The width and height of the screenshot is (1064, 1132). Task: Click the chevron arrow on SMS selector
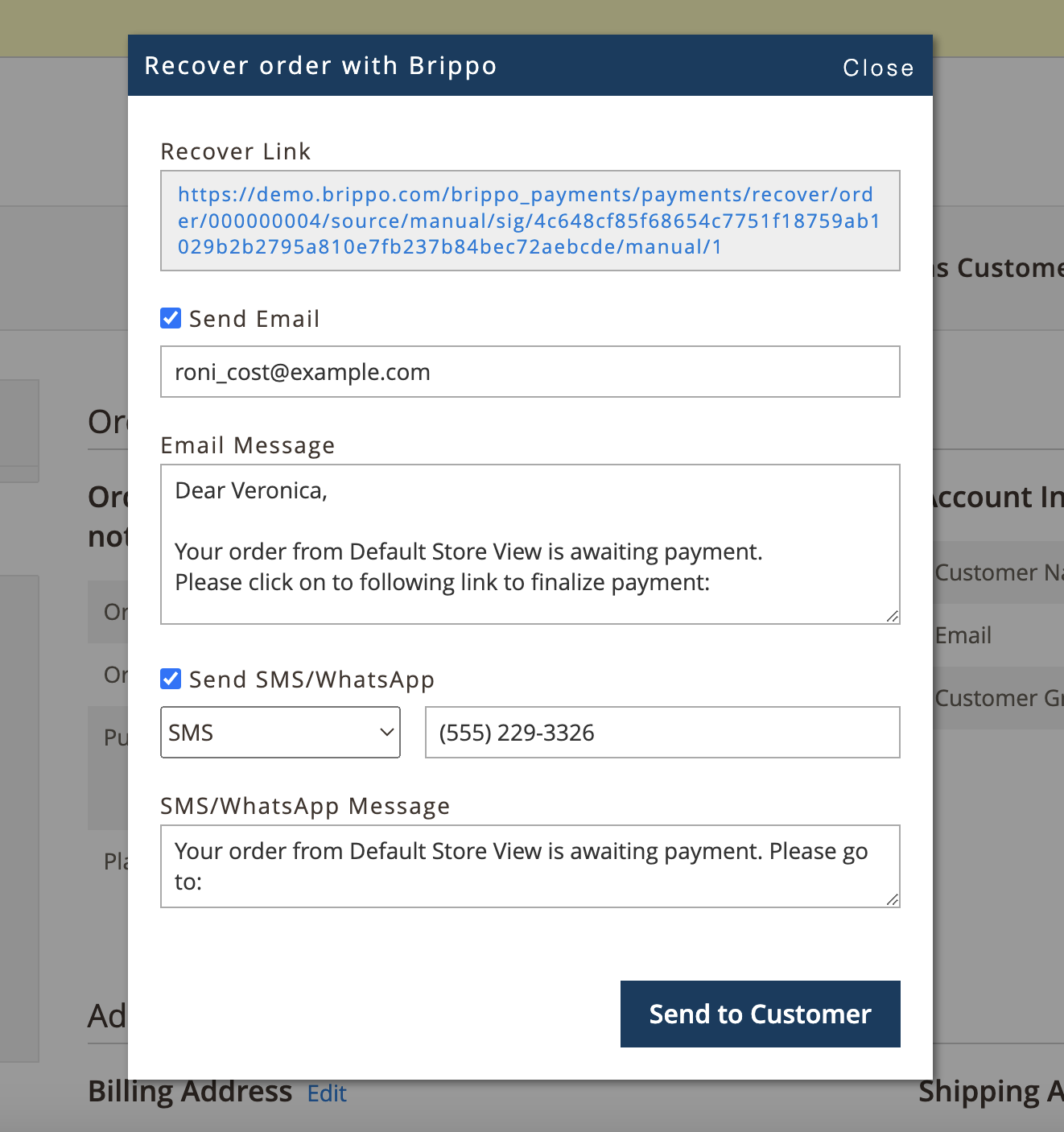click(386, 733)
